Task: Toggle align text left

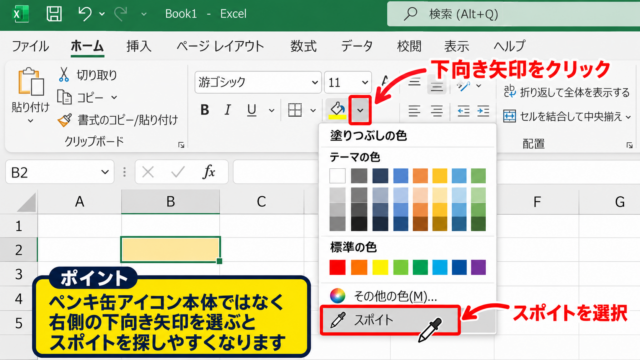Action: [x=414, y=111]
